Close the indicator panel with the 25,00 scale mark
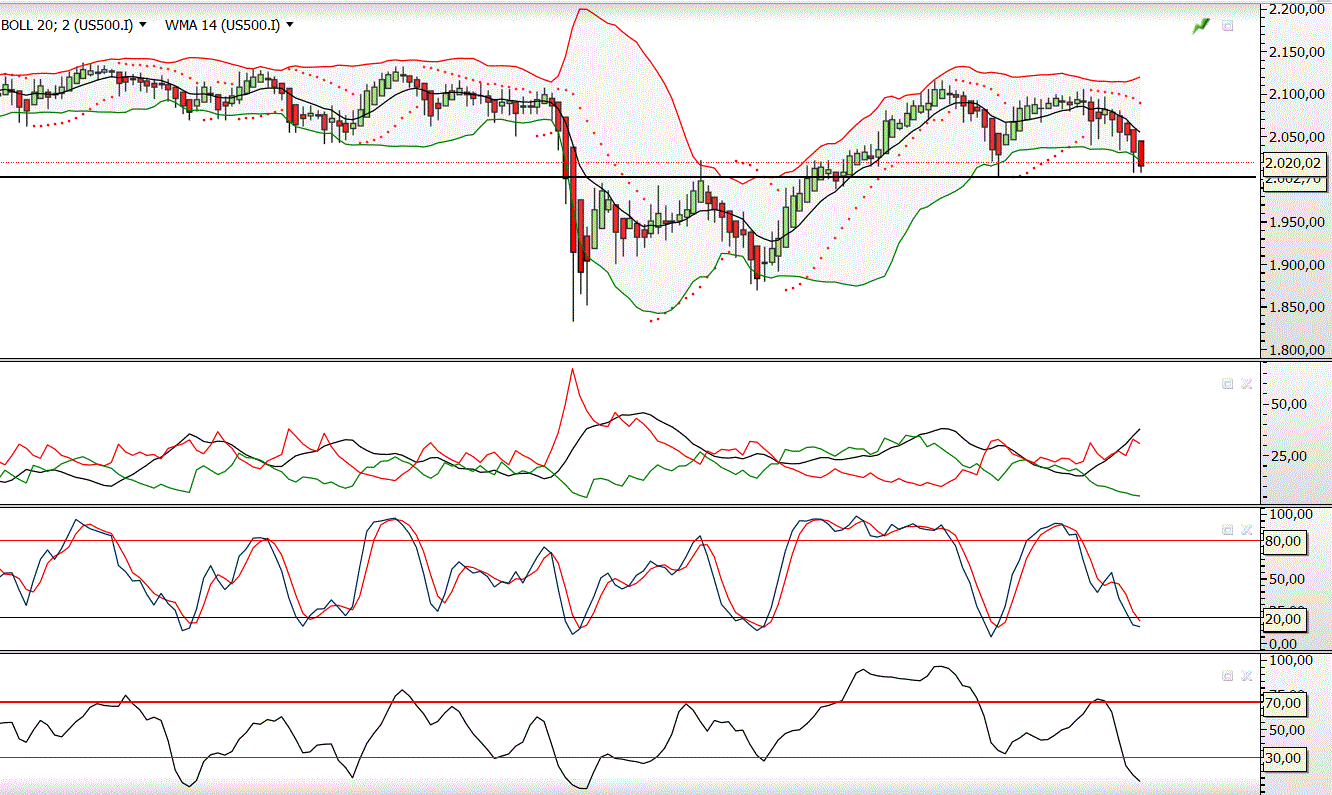Viewport: 1332px width, 795px height. tap(1246, 383)
